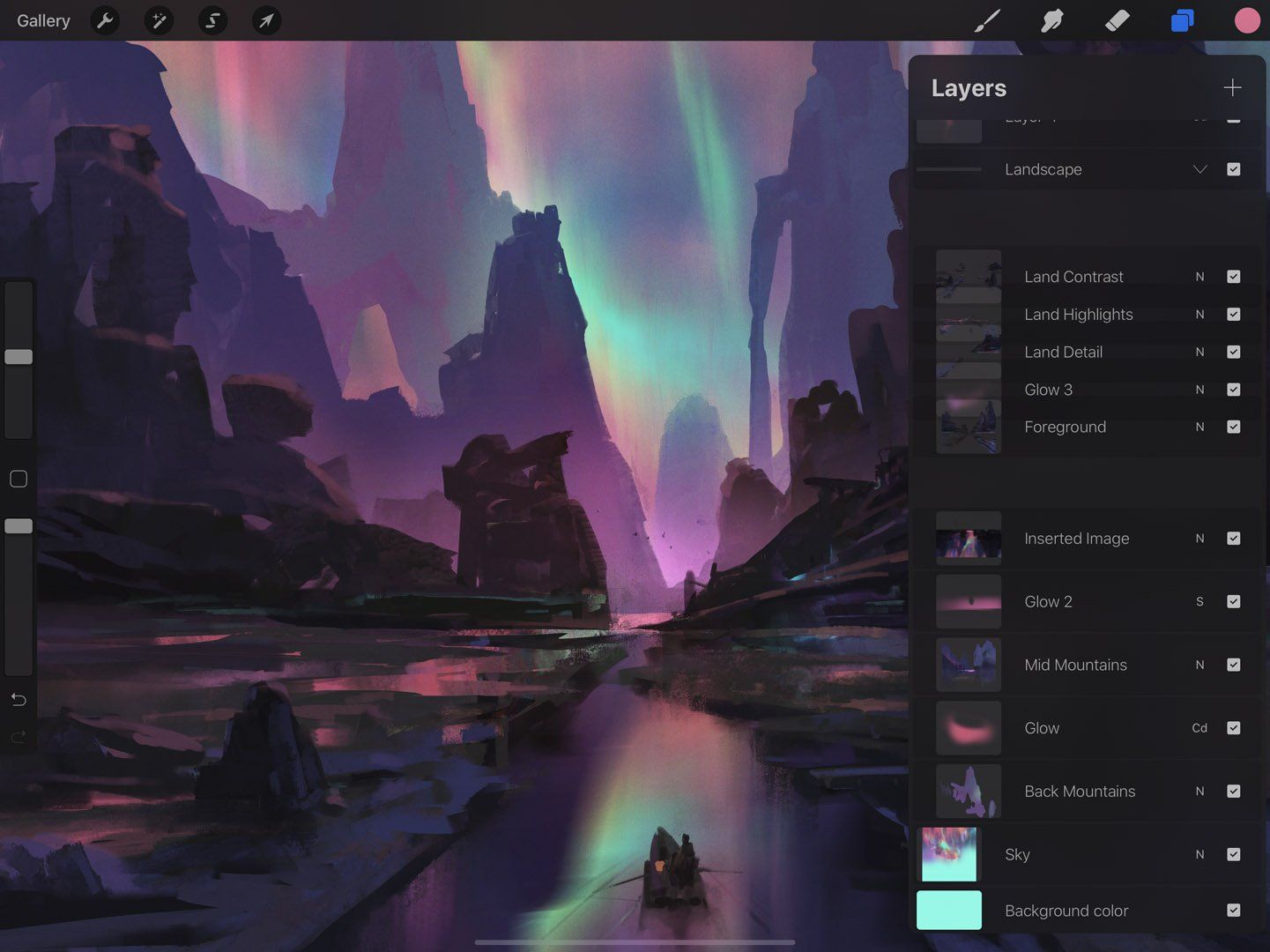Switch to the Smudge tool

coord(1051,20)
